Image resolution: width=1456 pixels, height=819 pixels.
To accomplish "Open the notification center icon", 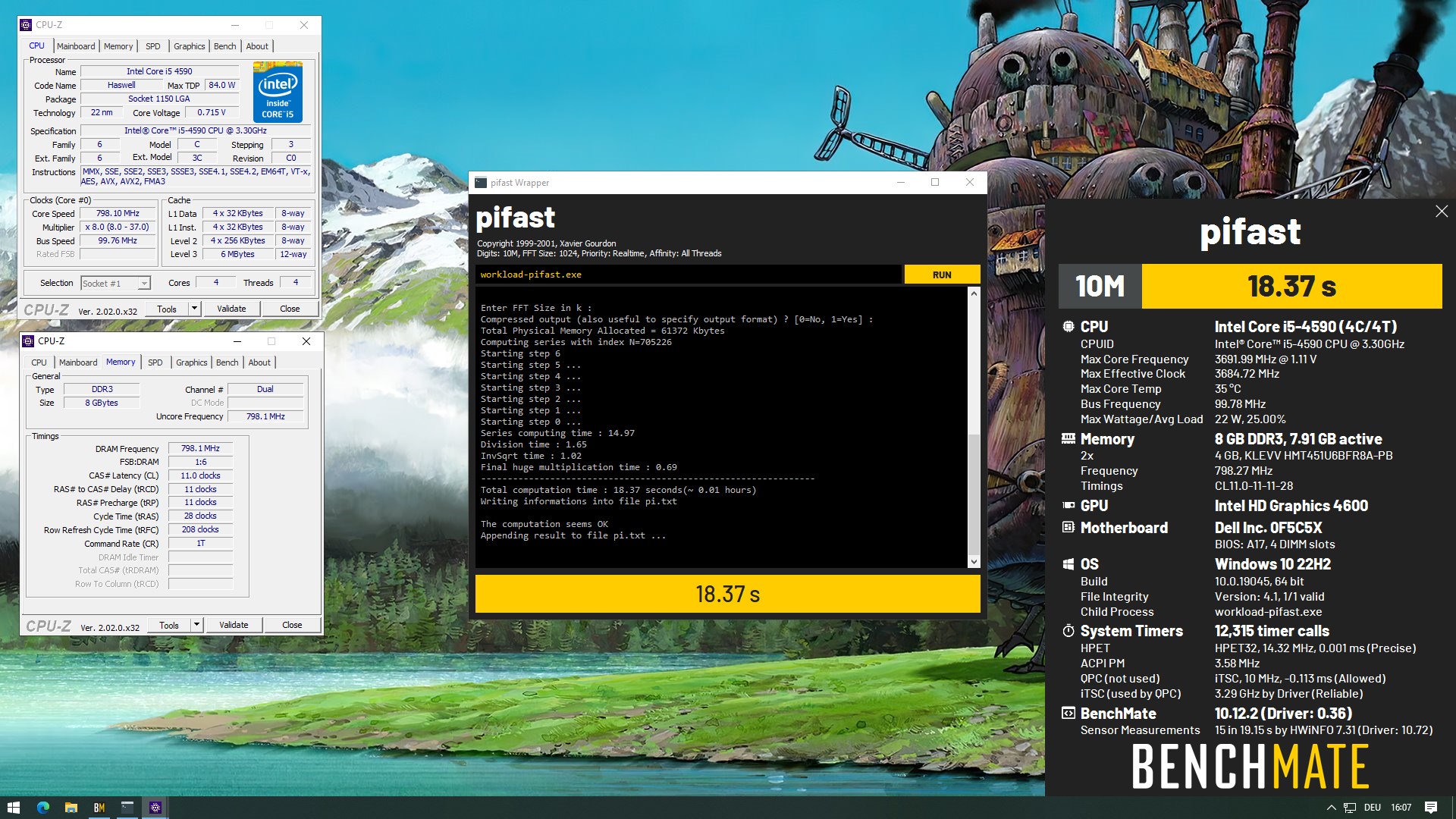I will [1430, 808].
